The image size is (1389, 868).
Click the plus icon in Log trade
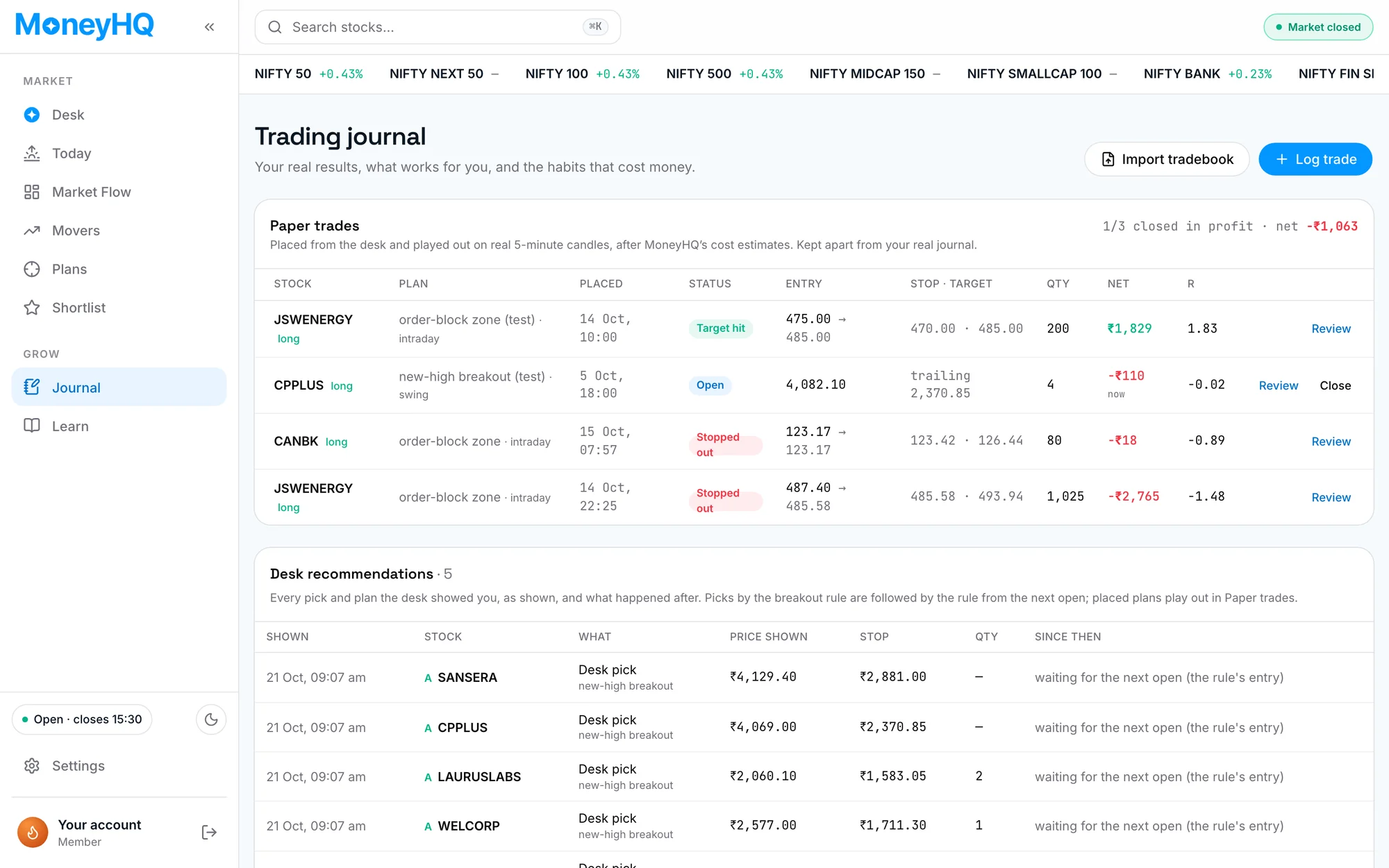tap(1282, 159)
